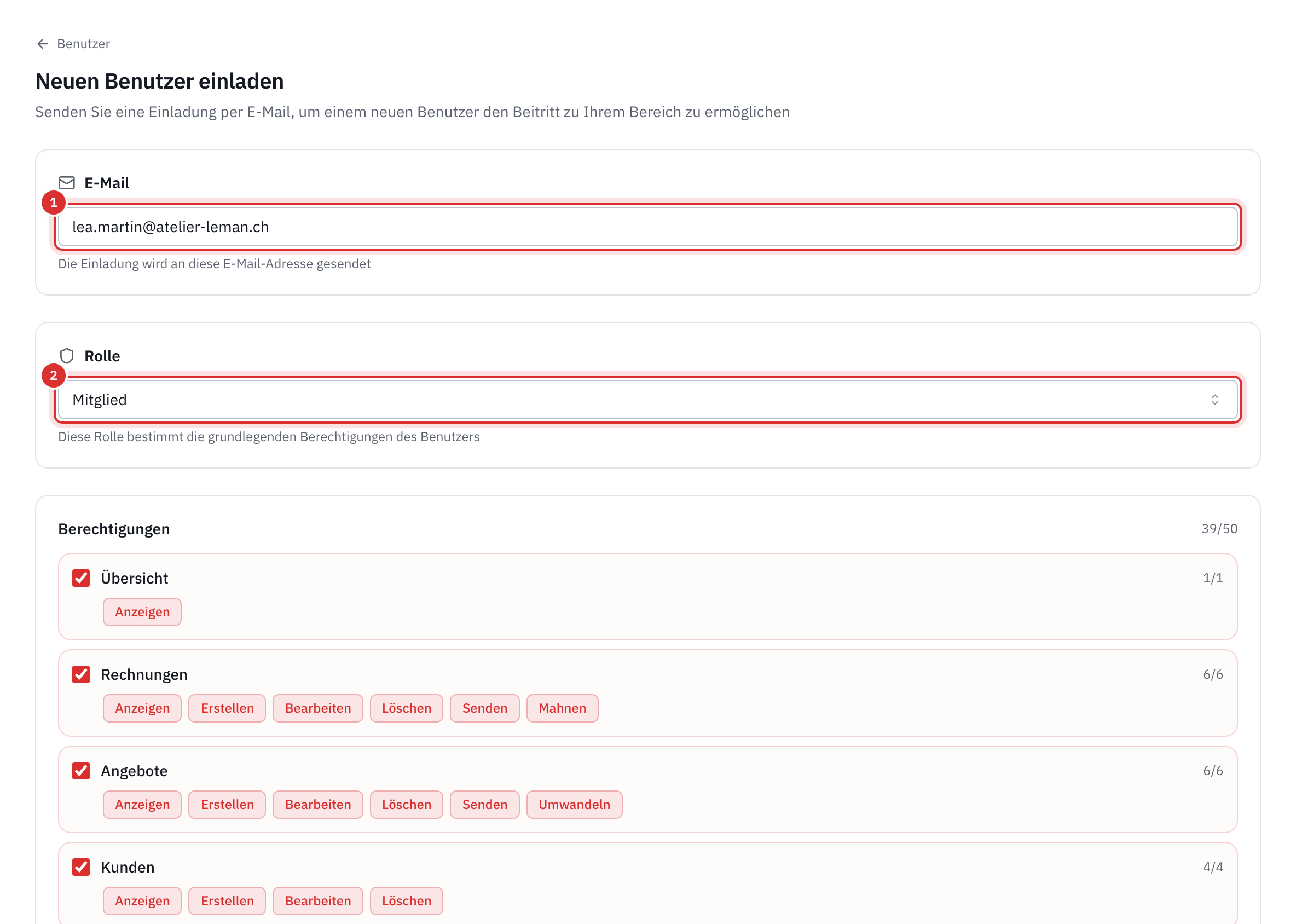Click the 'Die Einladung wird an diese E-Mail-Adresse gesendet' hint
This screenshot has height=924, width=1296.
tap(214, 264)
